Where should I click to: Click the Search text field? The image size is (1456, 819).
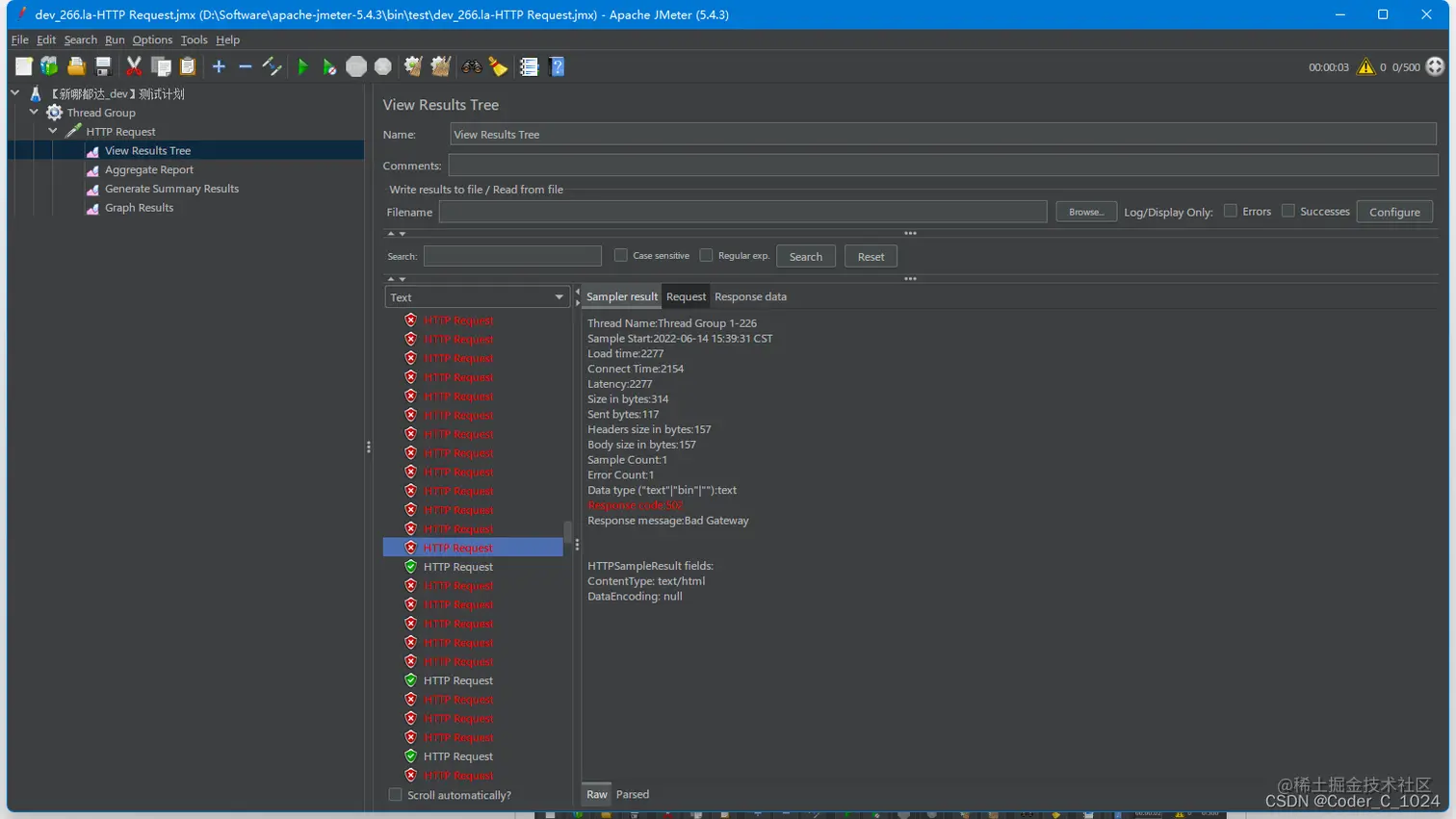pos(512,256)
